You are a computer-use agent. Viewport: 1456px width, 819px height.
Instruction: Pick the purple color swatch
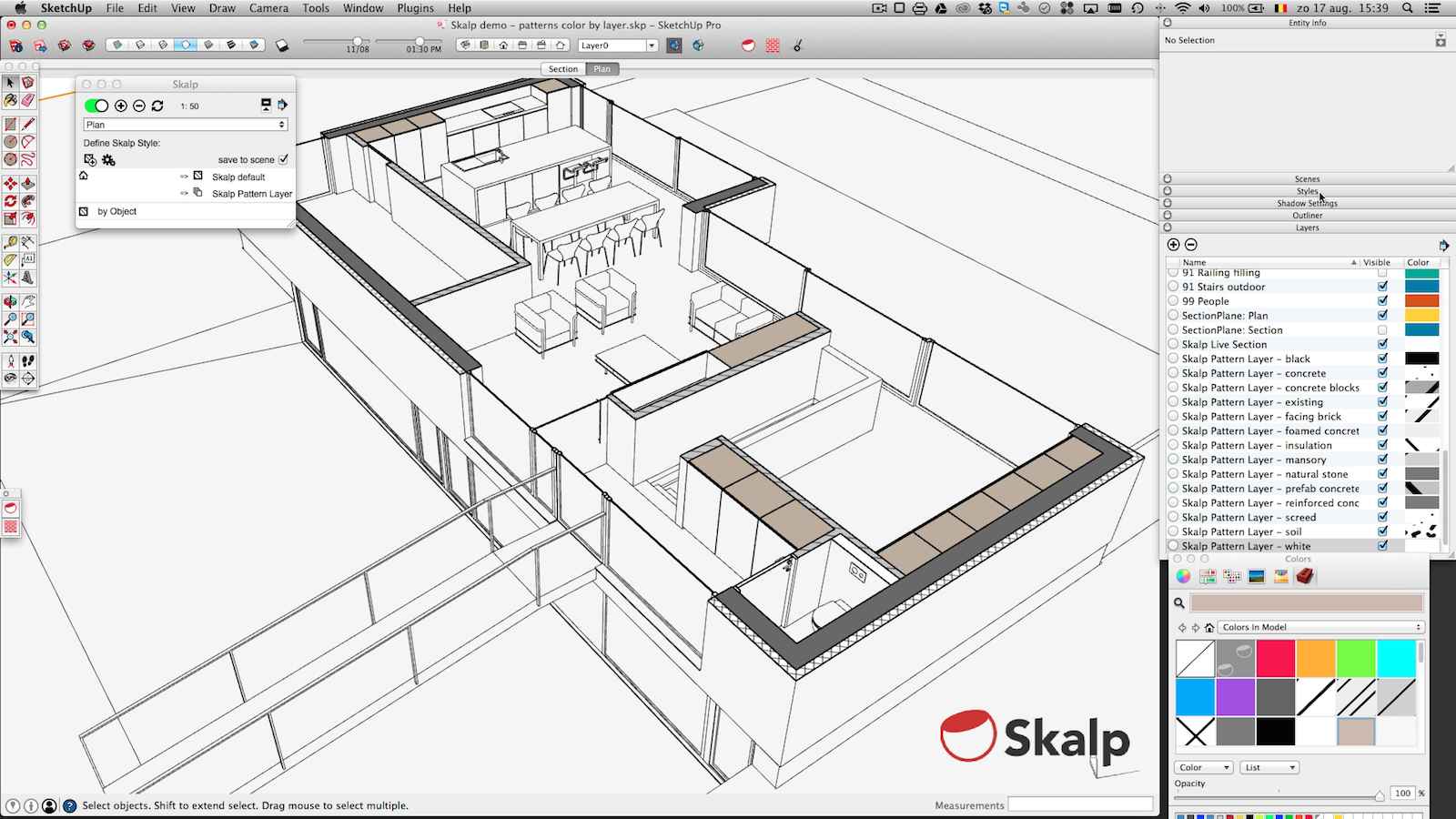tap(1235, 698)
